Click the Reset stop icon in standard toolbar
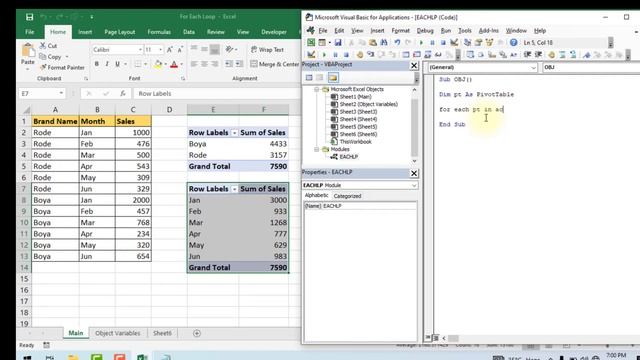The image size is (640, 360). coord(443,42)
